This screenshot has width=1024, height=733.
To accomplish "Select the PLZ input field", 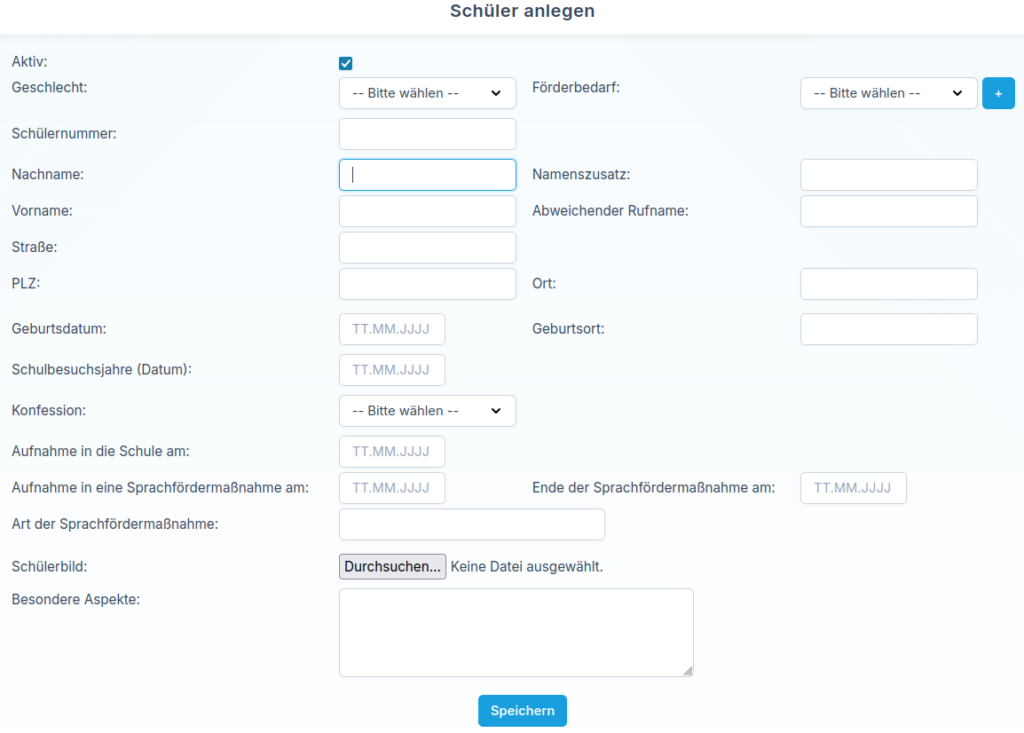I will tap(427, 284).
